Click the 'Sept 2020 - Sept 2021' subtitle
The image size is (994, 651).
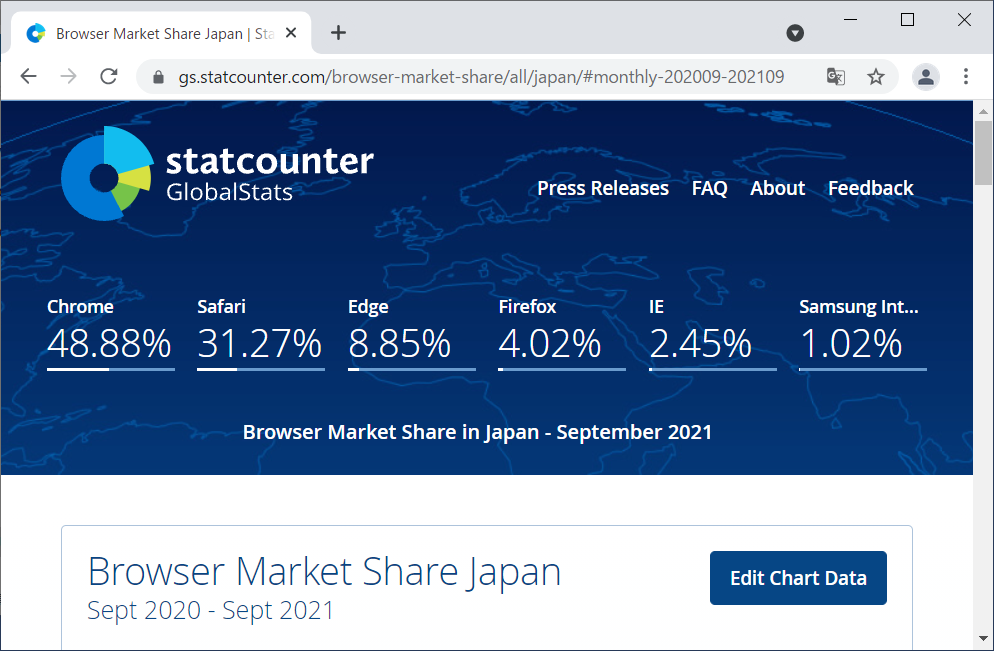click(x=210, y=610)
